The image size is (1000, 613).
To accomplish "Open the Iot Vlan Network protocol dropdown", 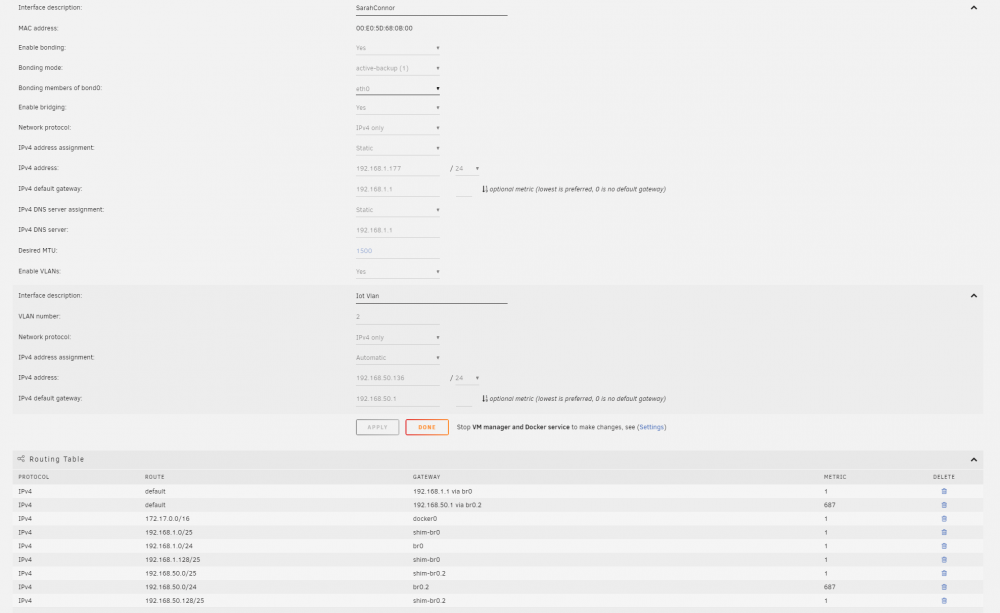I will pos(397,337).
